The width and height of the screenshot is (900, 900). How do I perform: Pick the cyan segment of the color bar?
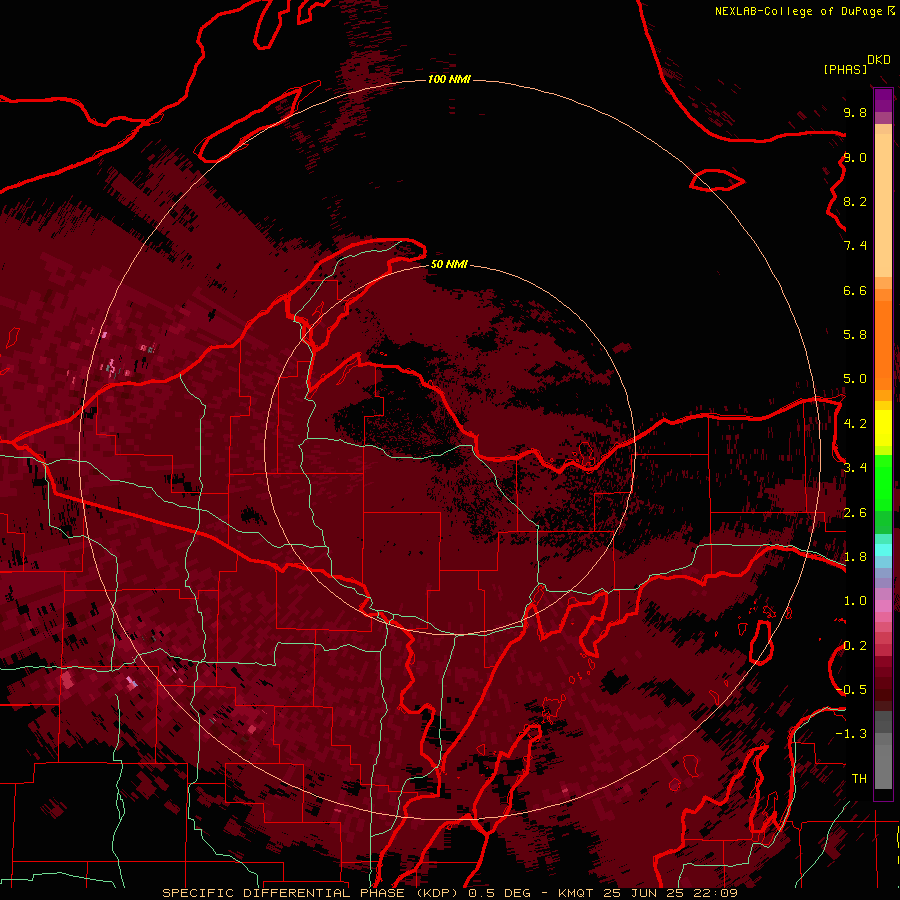pyautogui.click(x=883, y=549)
